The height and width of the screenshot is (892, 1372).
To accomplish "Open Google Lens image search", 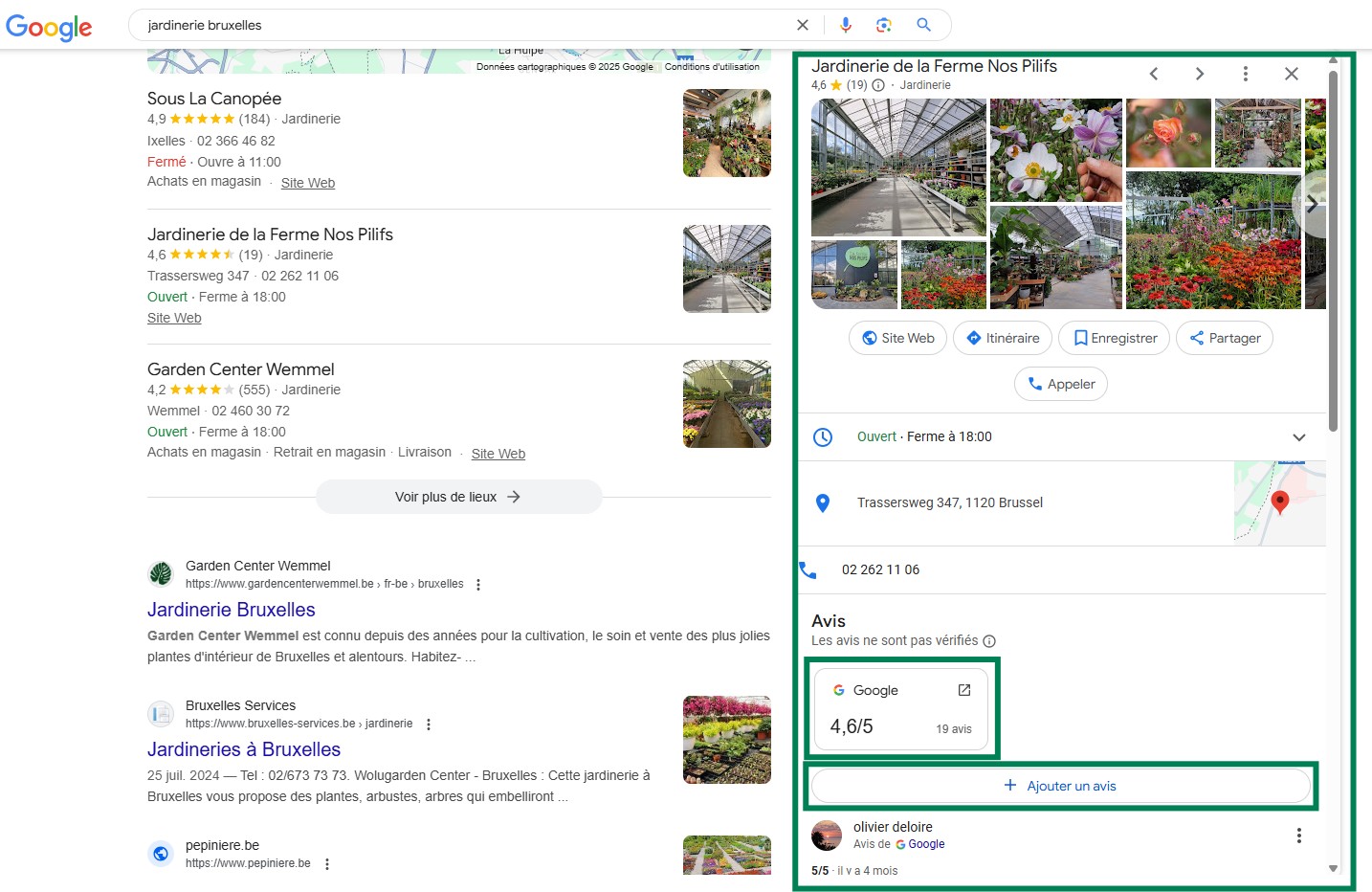I will click(884, 25).
